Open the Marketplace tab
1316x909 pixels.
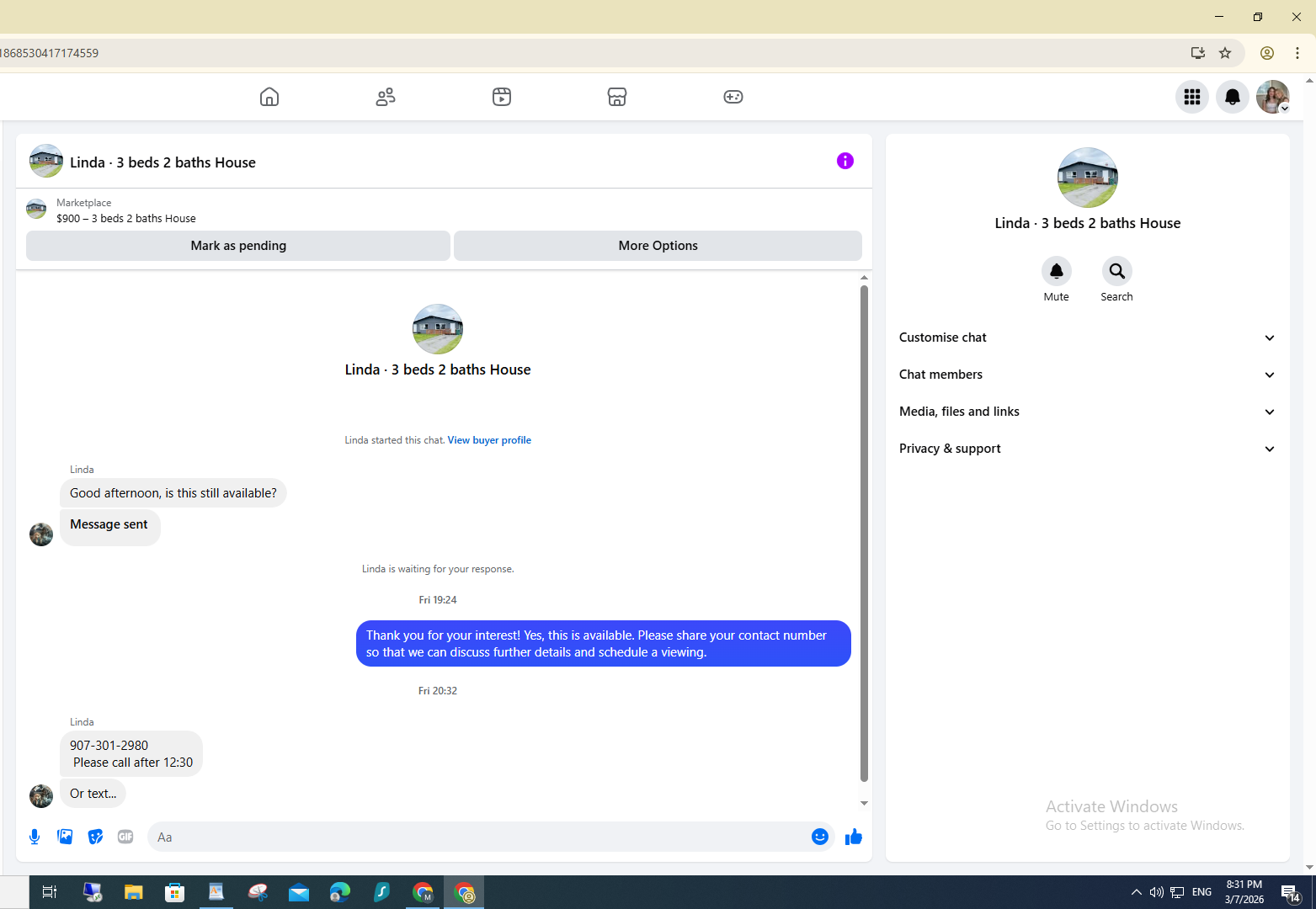click(617, 97)
